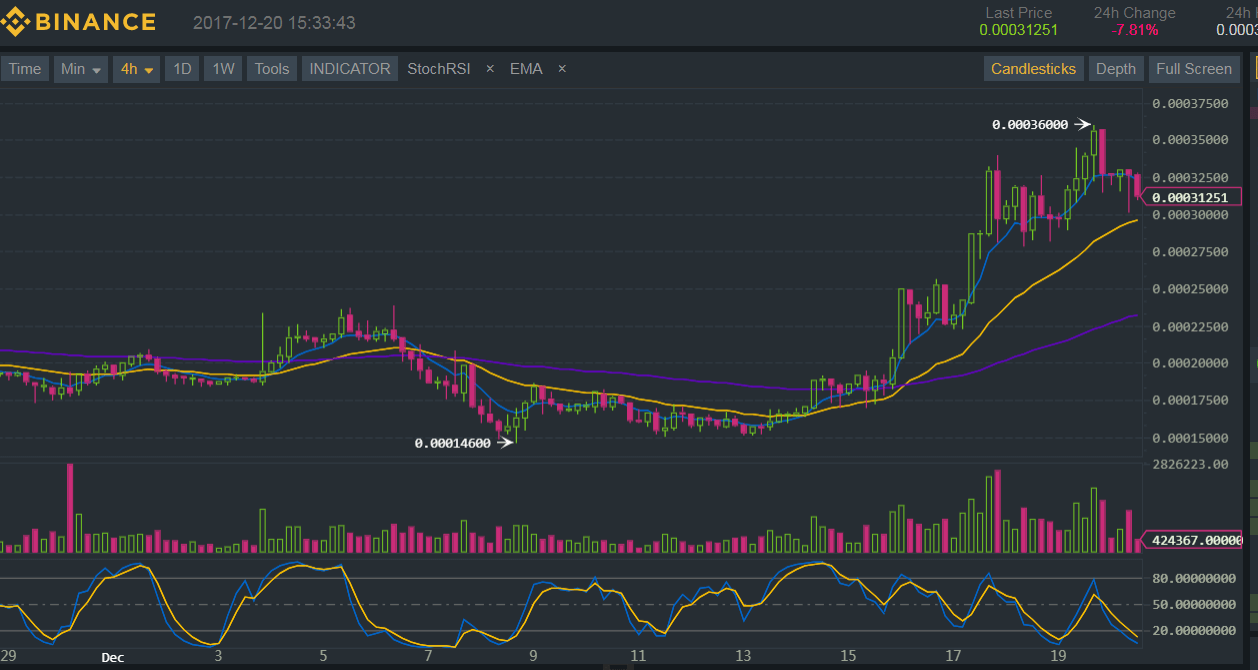The width and height of the screenshot is (1258, 670).
Task: Select the Time chart view
Action: click(x=25, y=69)
